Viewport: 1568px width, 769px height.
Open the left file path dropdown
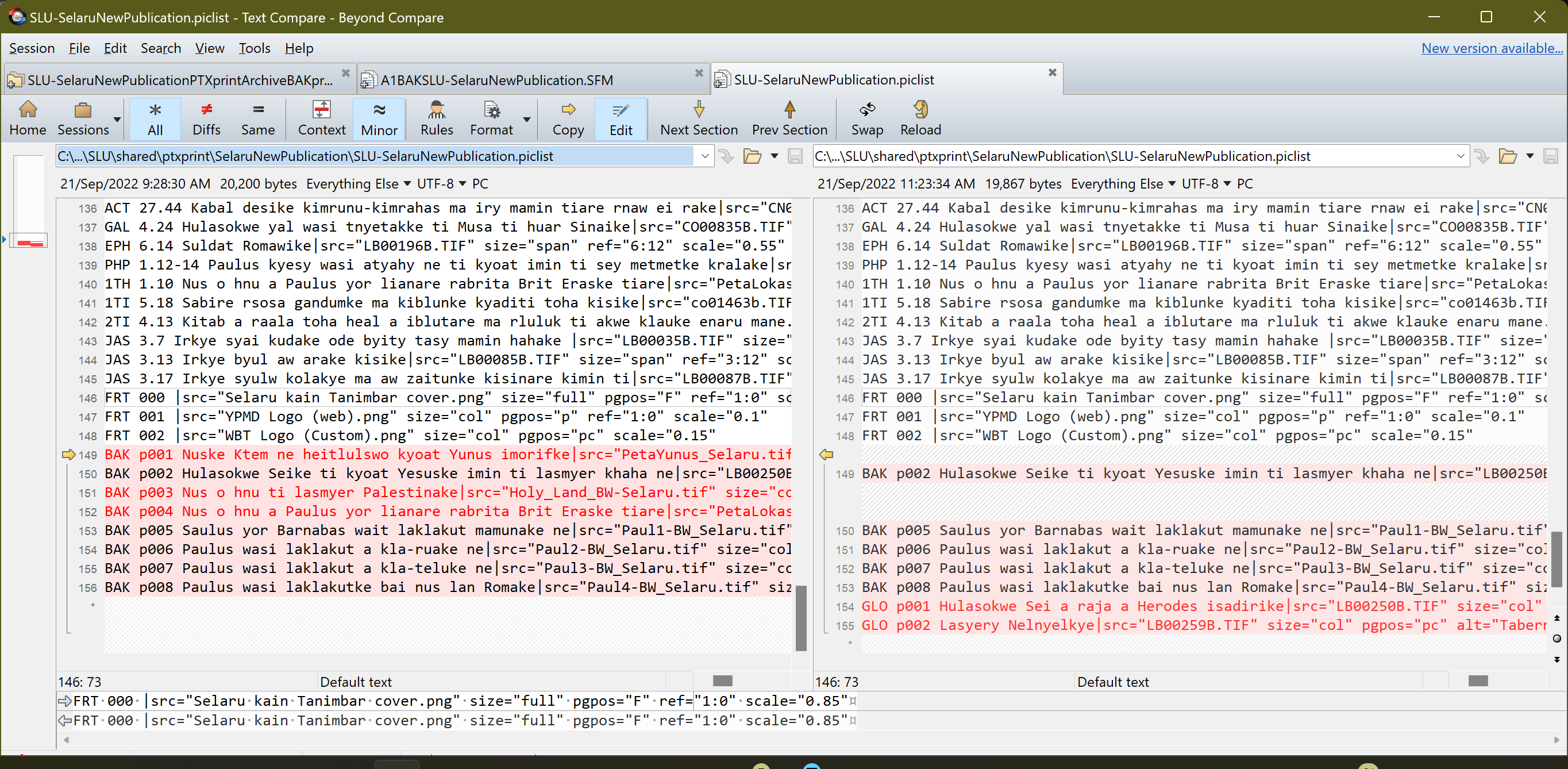click(704, 156)
